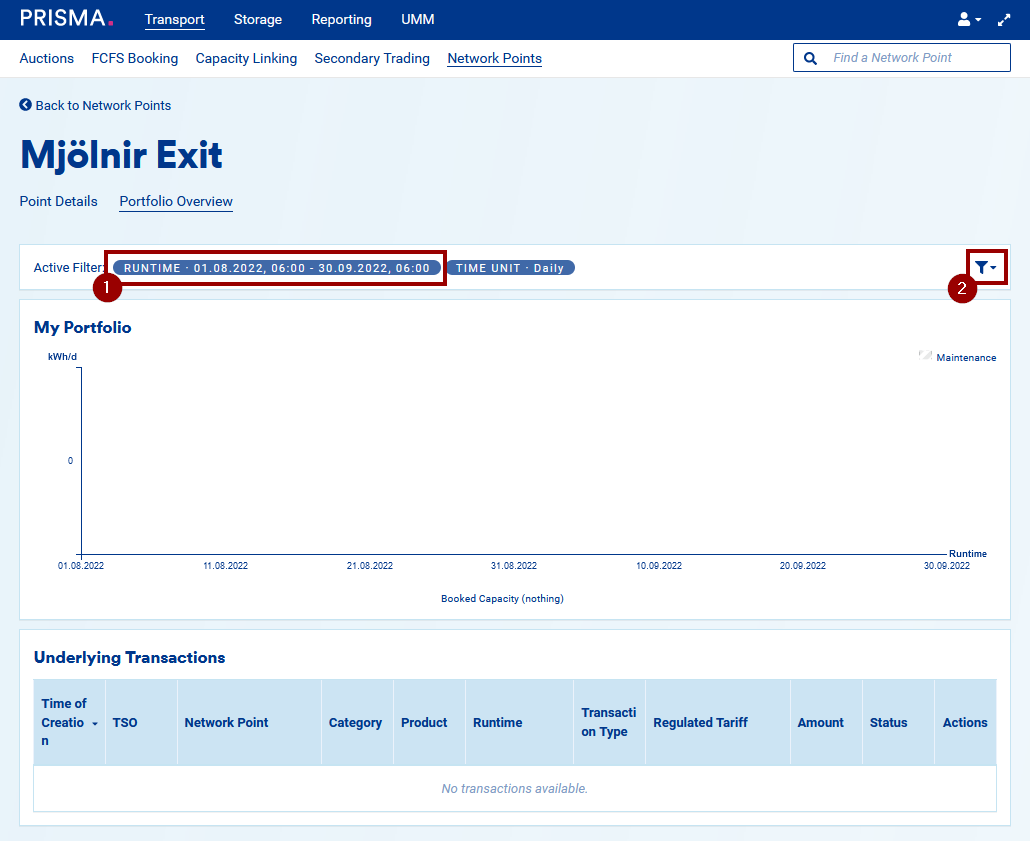Go to the Reporting section
This screenshot has height=841, width=1030.
(341, 20)
